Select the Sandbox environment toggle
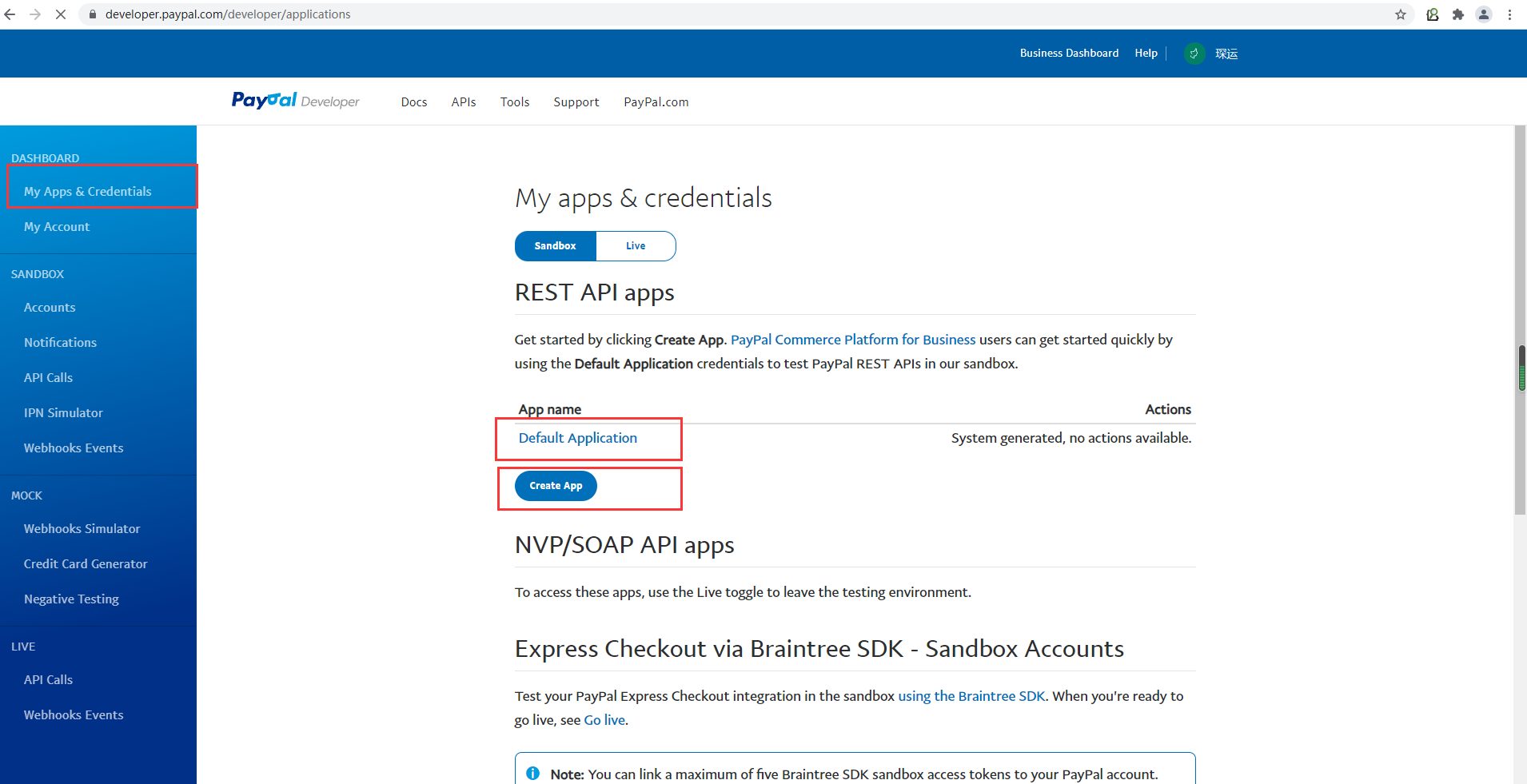 tap(556, 246)
